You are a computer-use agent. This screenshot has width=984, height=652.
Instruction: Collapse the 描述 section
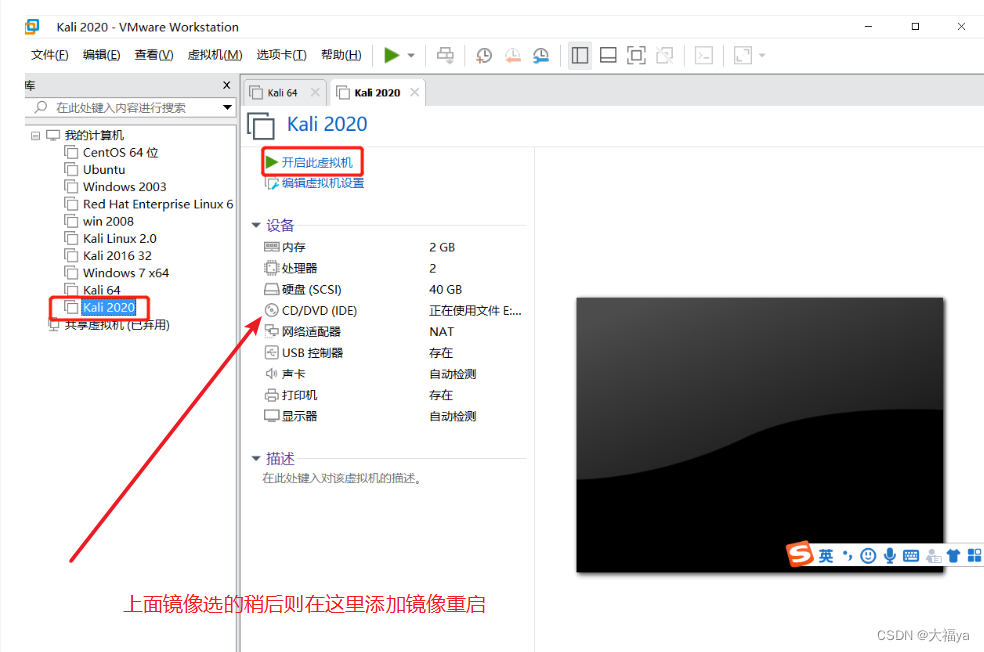256,459
